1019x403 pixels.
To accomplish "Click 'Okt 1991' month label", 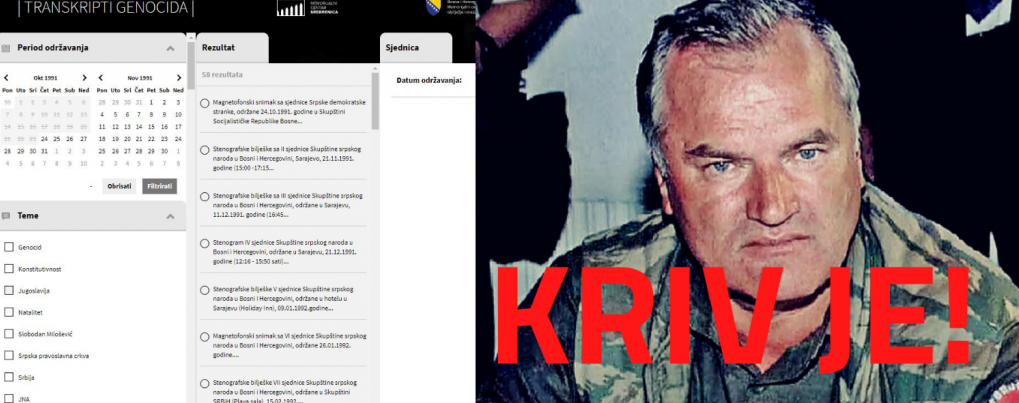I will point(45,78).
